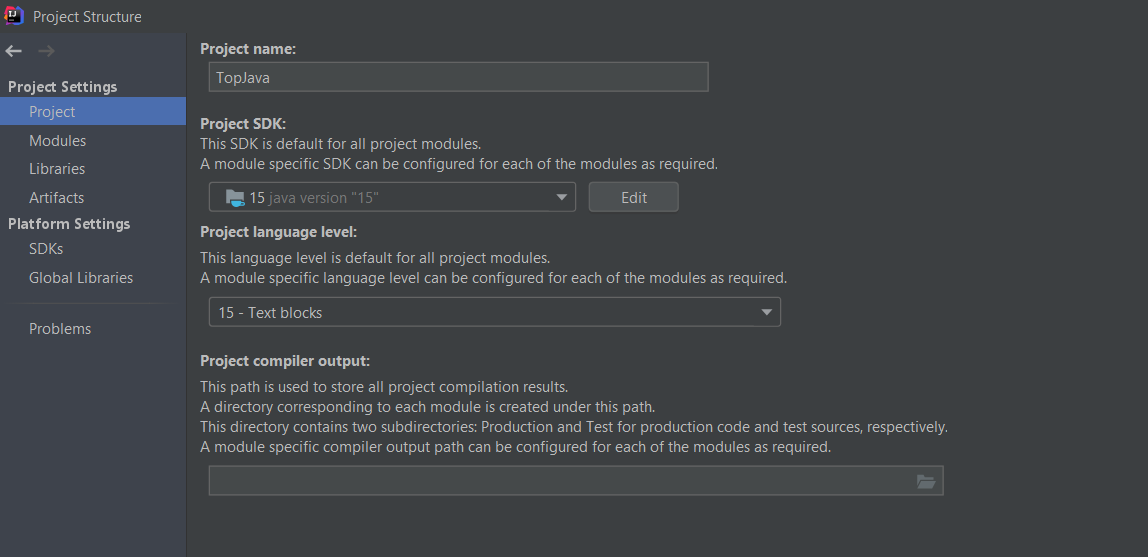Select Project in the settings list
The height and width of the screenshot is (557, 1148).
52,112
